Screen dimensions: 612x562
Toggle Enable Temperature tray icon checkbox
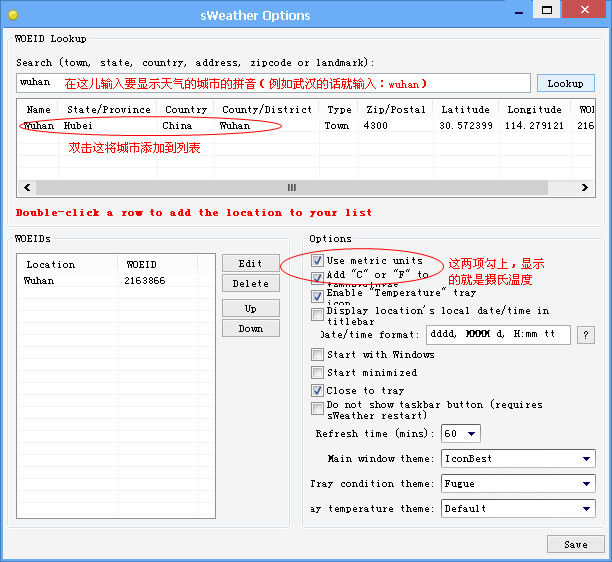pyautogui.click(x=317, y=296)
